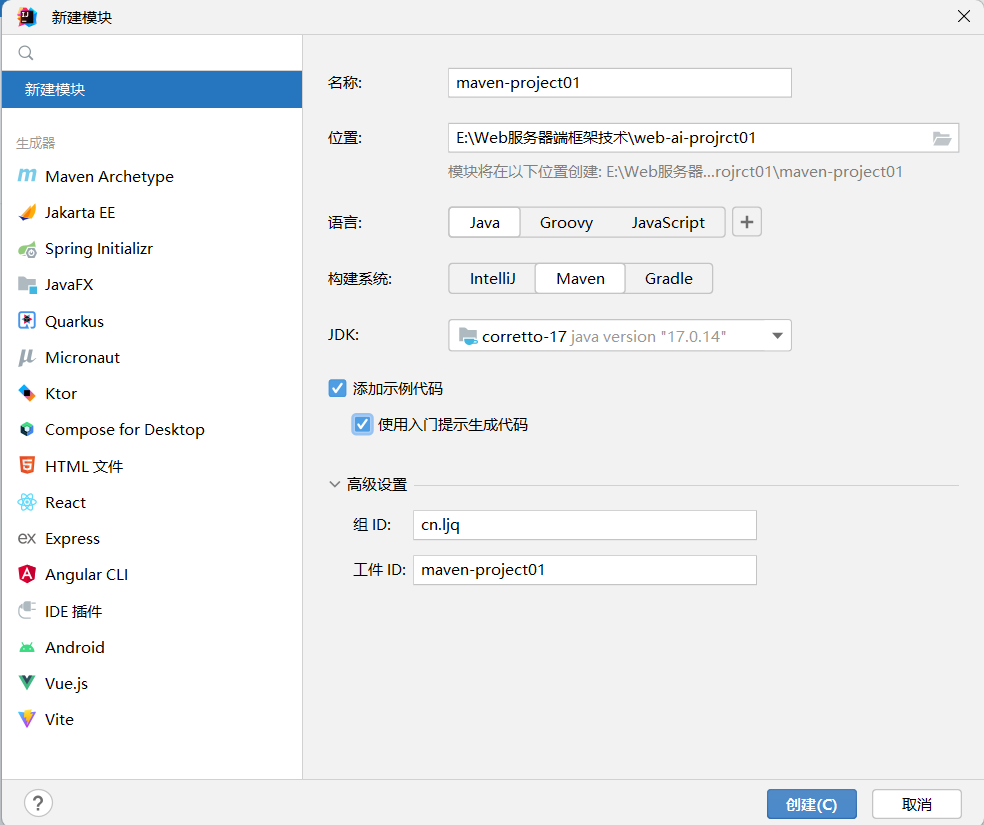Select the Micronaut entry
This screenshot has height=825, width=984.
click(x=152, y=358)
